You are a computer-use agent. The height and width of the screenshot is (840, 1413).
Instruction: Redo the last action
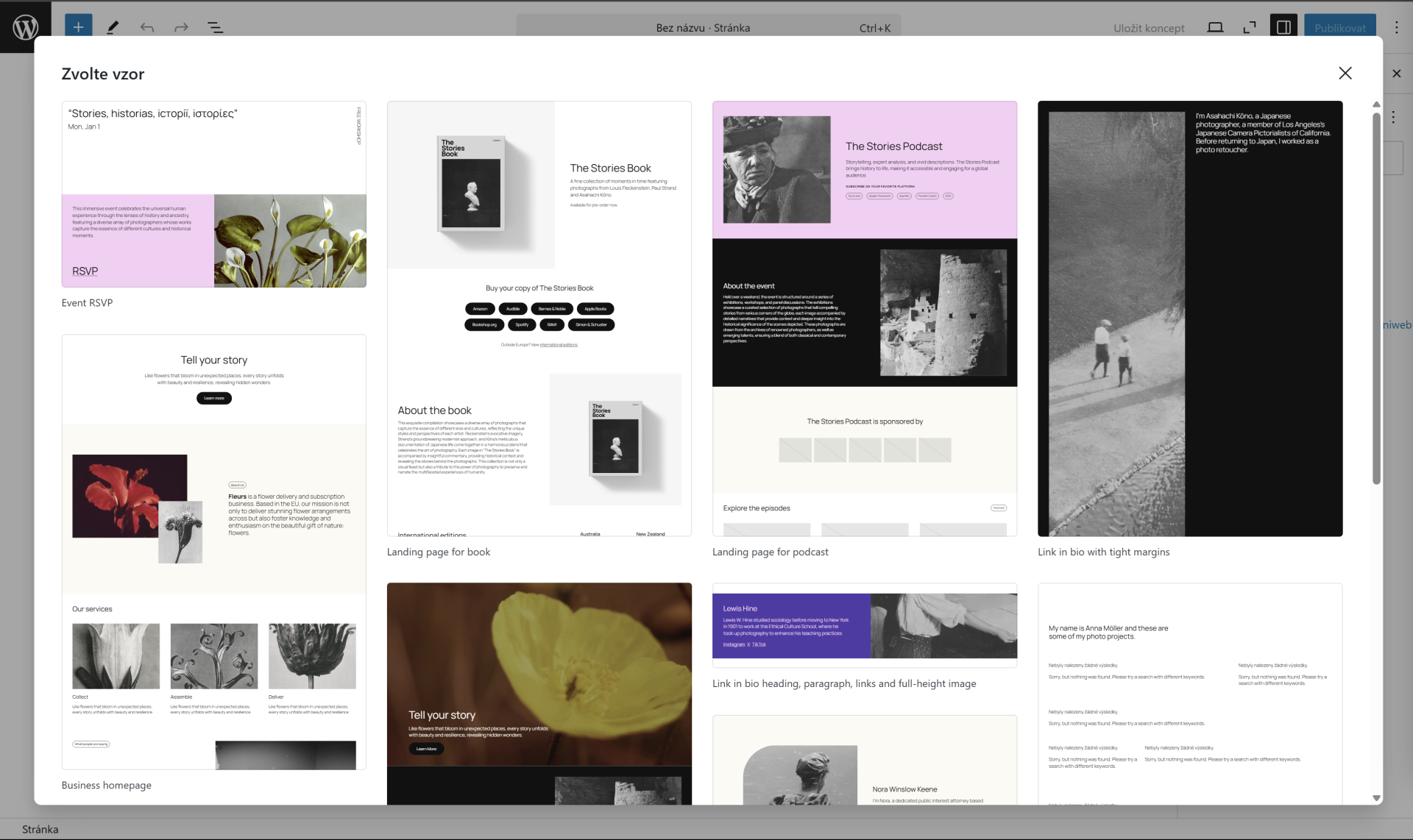(x=180, y=27)
